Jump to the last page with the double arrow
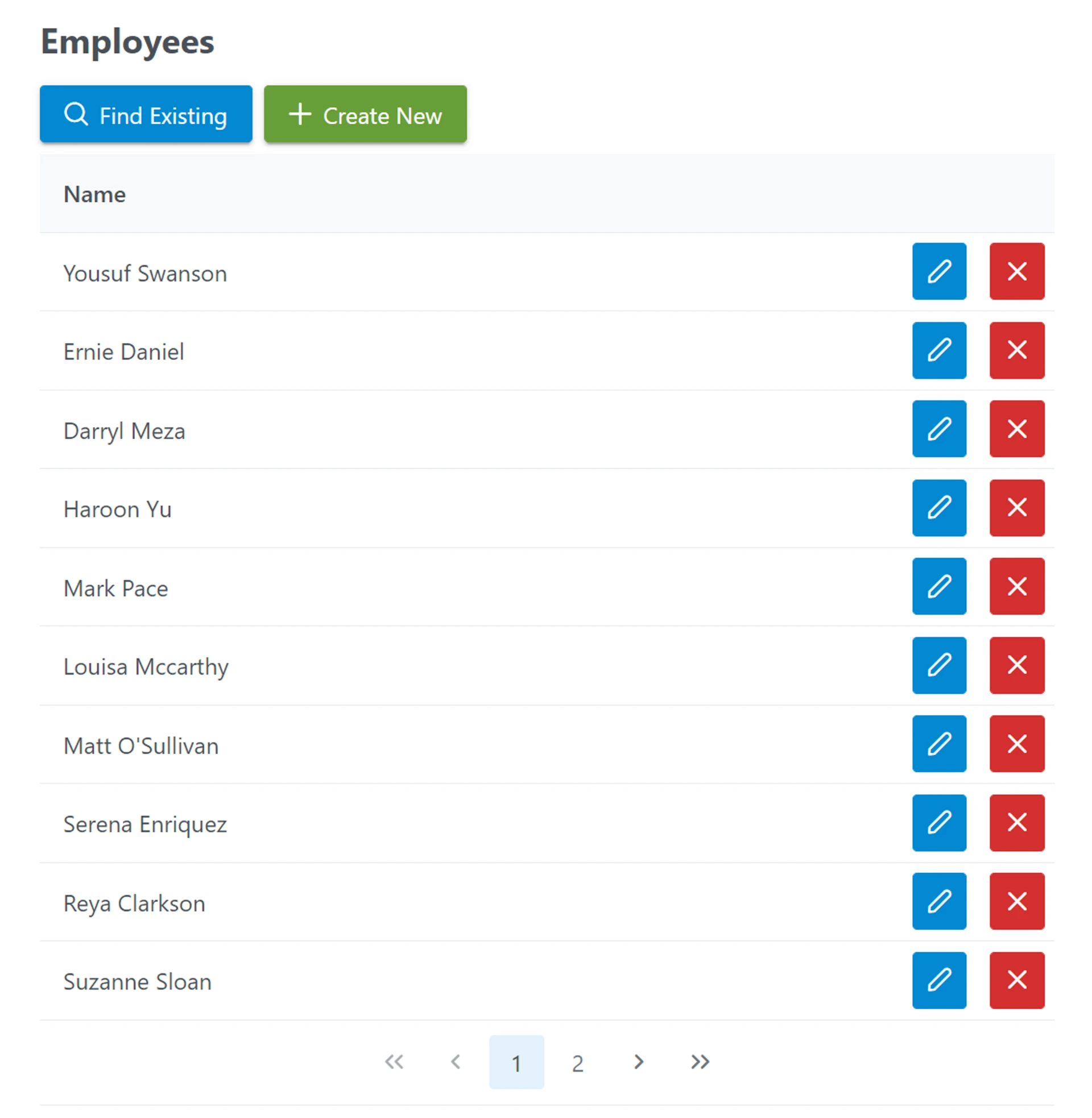 coord(700,1062)
